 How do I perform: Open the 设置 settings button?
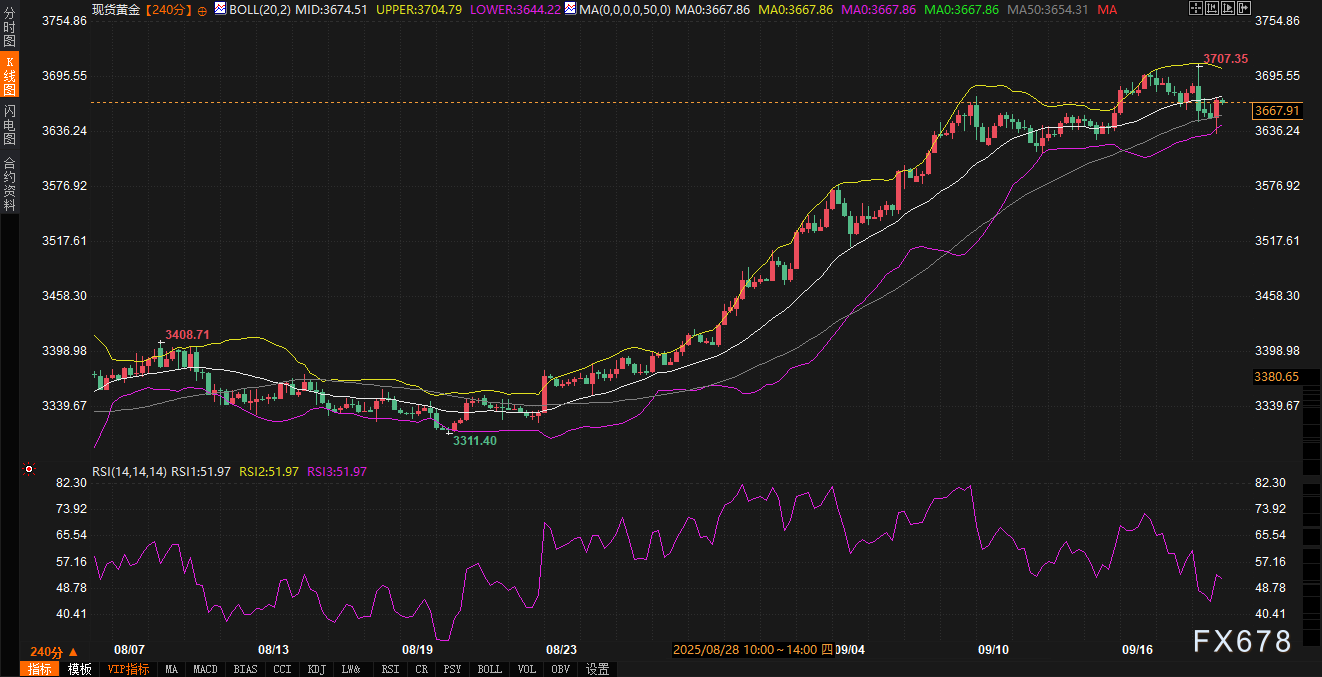[x=598, y=669]
